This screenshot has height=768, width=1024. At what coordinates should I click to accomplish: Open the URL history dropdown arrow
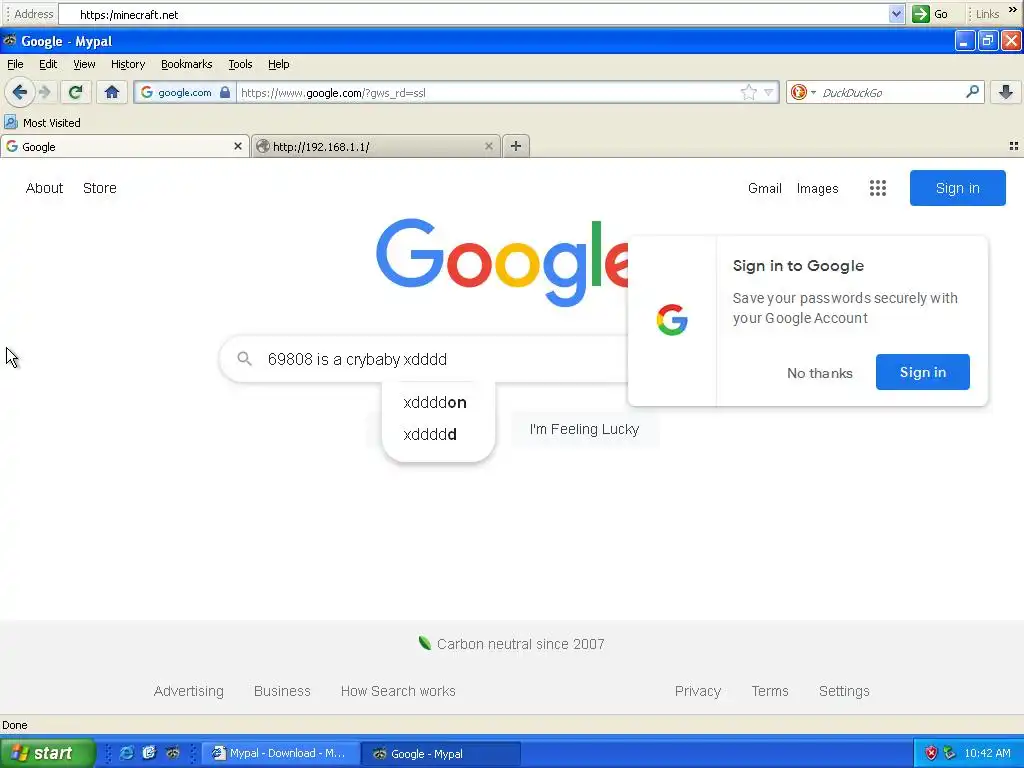[769, 92]
